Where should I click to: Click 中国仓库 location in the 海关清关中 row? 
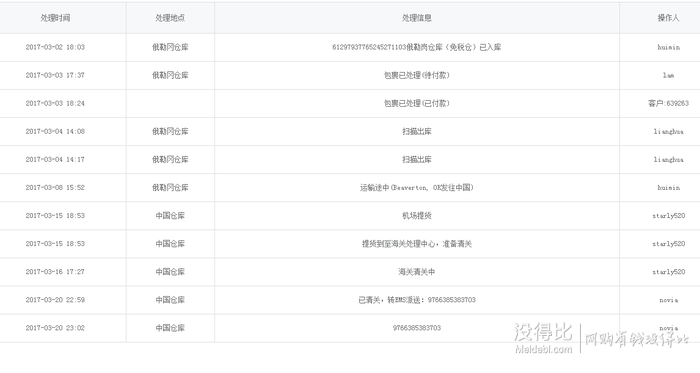pos(170,272)
